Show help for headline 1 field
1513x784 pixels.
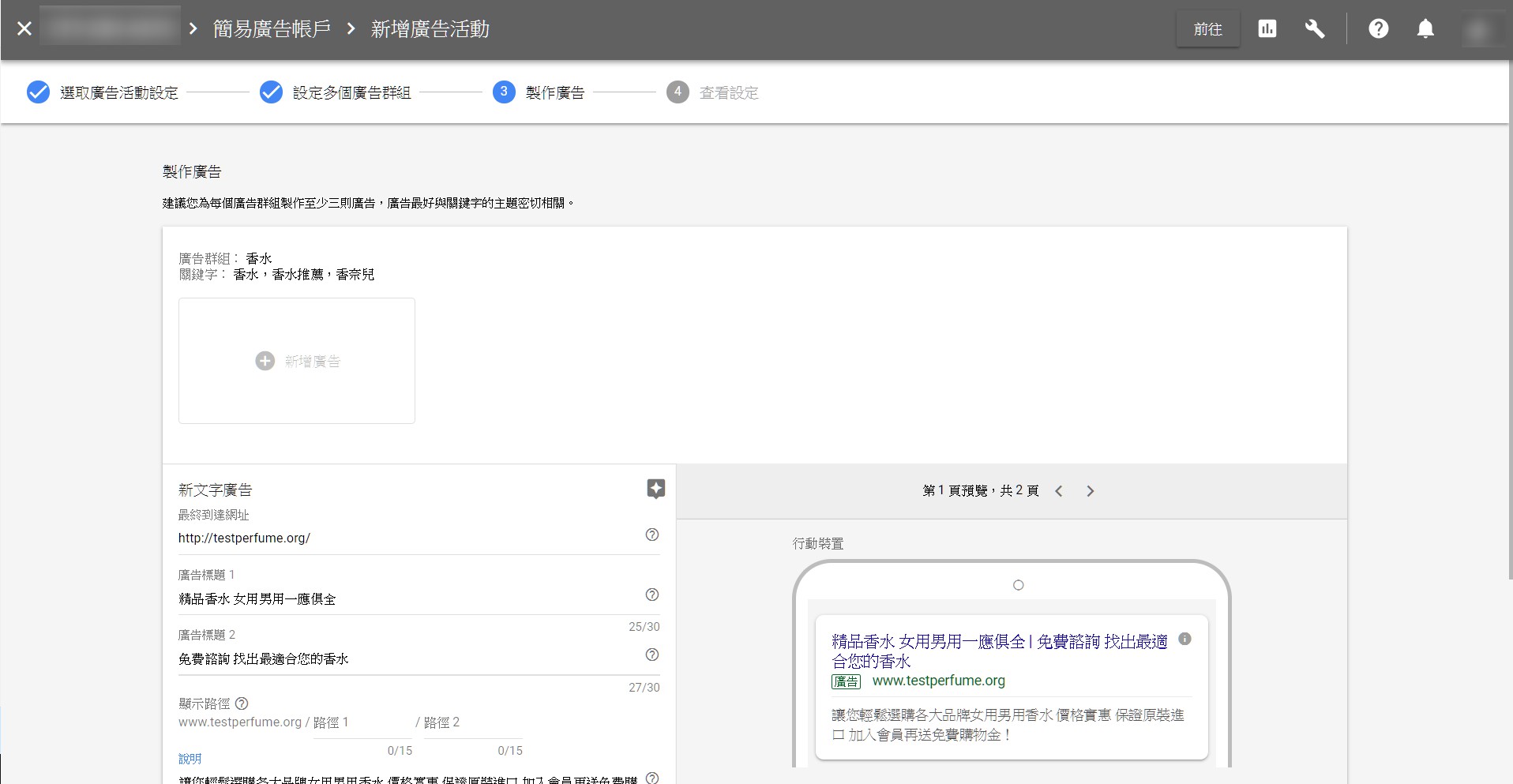click(651, 595)
